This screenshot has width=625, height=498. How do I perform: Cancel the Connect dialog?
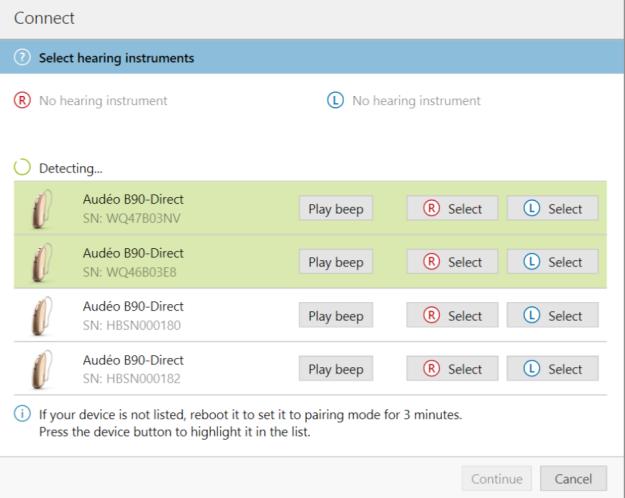click(x=573, y=478)
